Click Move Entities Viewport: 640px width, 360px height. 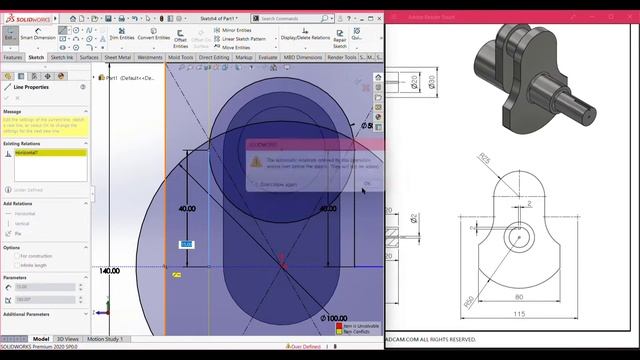(x=232, y=47)
